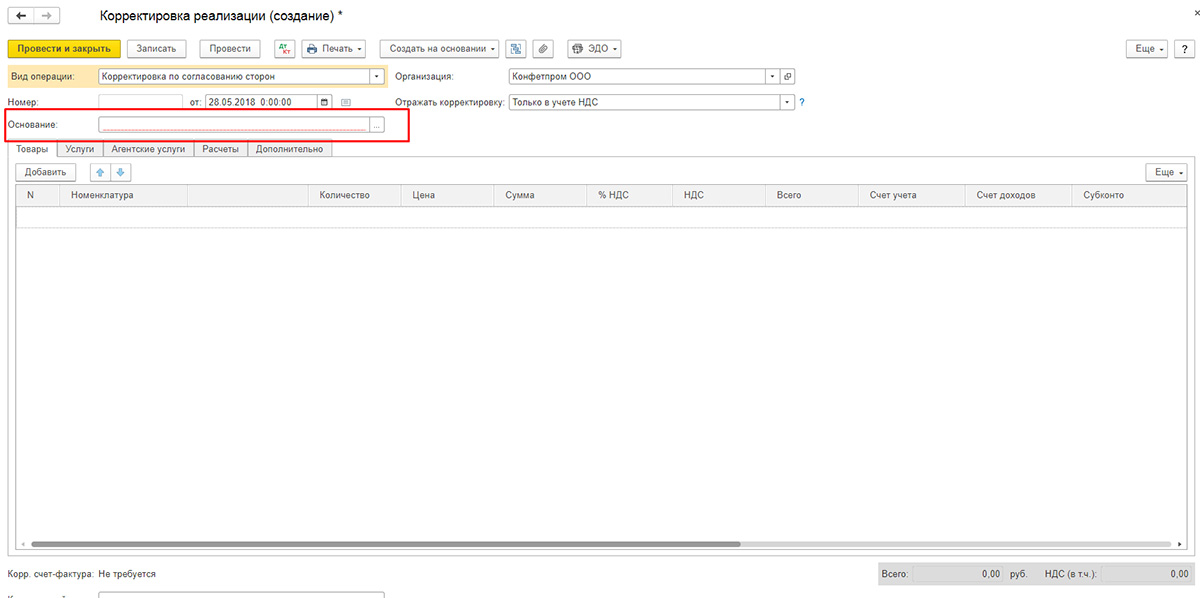Go back using the left arrow
The width and height of the screenshot is (1200, 598).
tap(21, 16)
